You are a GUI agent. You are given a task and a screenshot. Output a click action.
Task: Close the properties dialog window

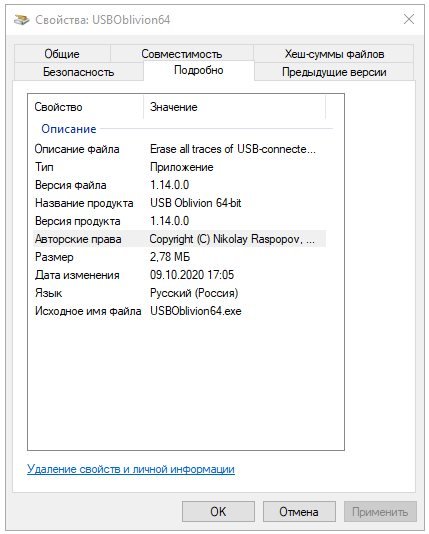tap(409, 19)
